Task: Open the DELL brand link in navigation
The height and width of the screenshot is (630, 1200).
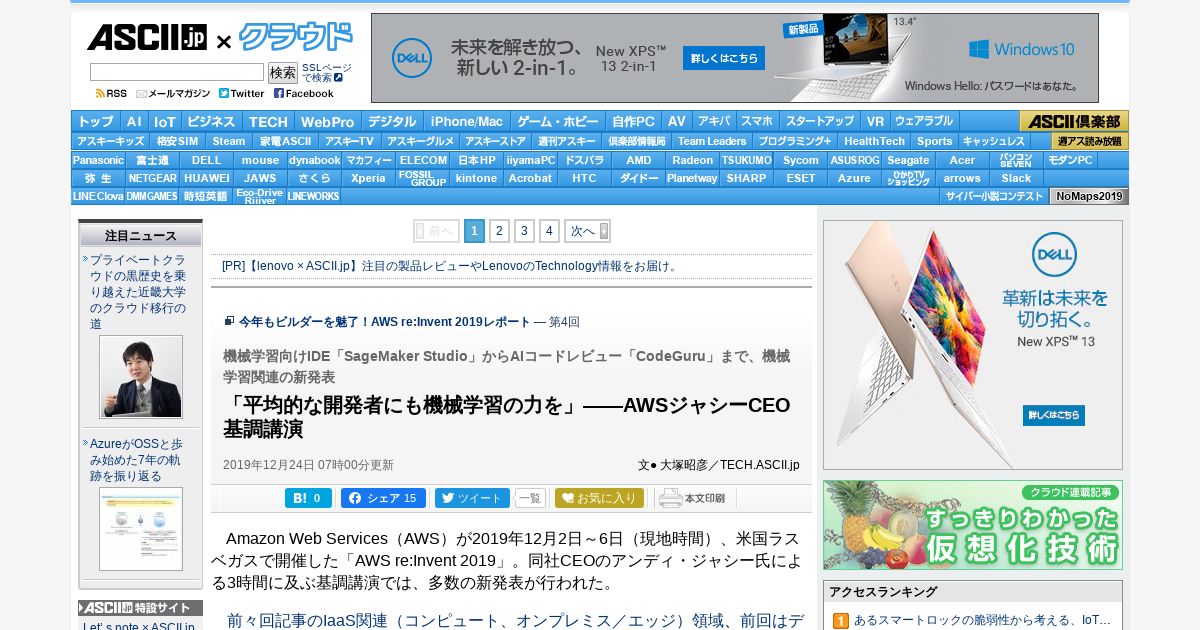Action: click(x=207, y=160)
